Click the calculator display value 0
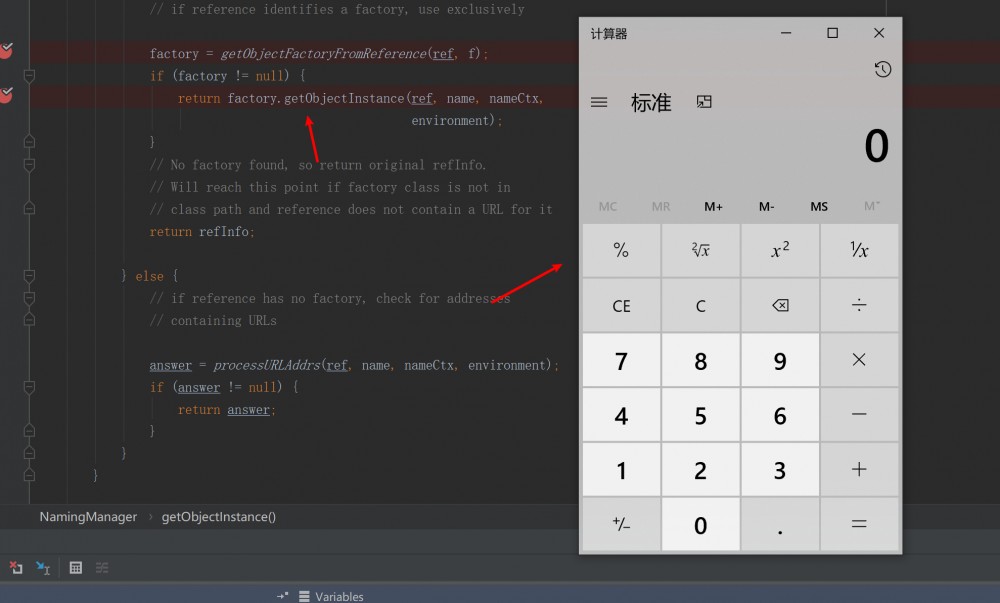 (x=876, y=146)
